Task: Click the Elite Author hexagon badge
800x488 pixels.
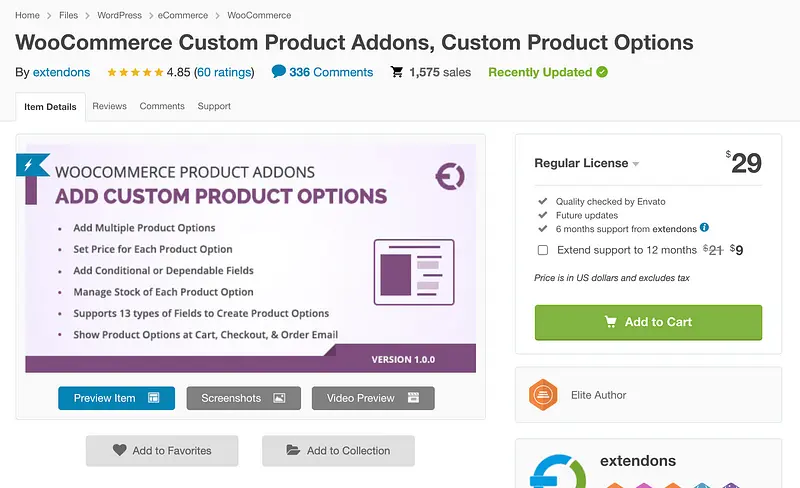Action: tap(543, 395)
